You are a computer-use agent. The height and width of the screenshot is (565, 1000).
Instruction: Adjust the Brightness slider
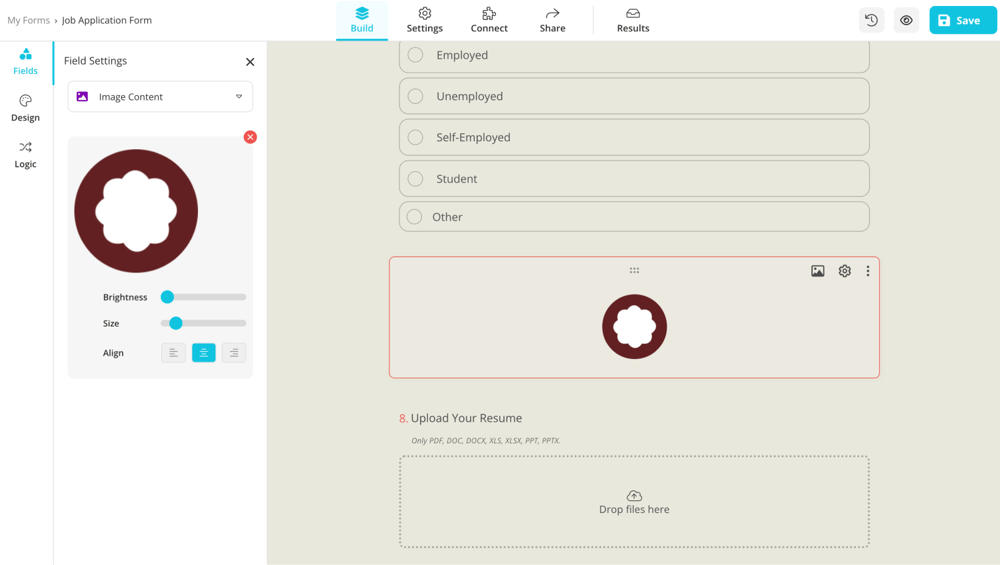[203, 297]
